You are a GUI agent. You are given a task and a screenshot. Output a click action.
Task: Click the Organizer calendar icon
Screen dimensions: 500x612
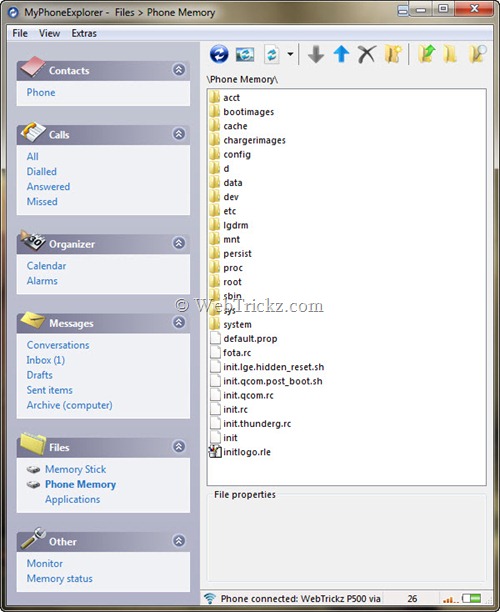(x=33, y=240)
